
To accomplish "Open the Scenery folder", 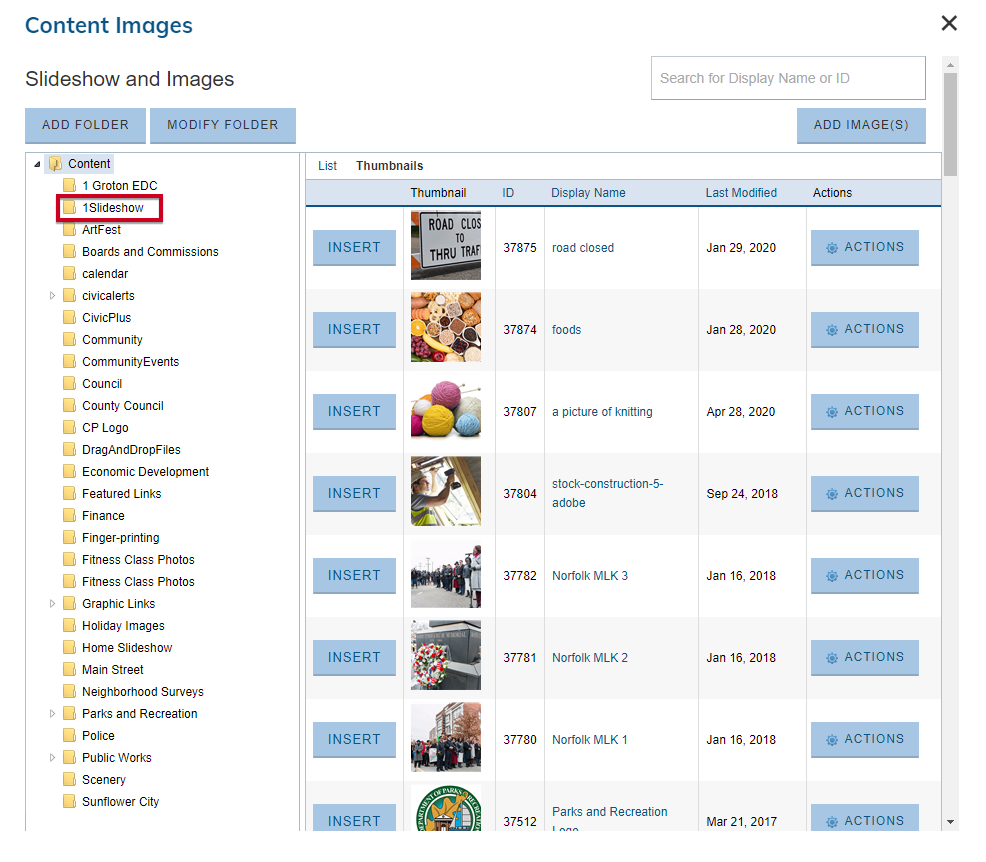I will point(104,780).
